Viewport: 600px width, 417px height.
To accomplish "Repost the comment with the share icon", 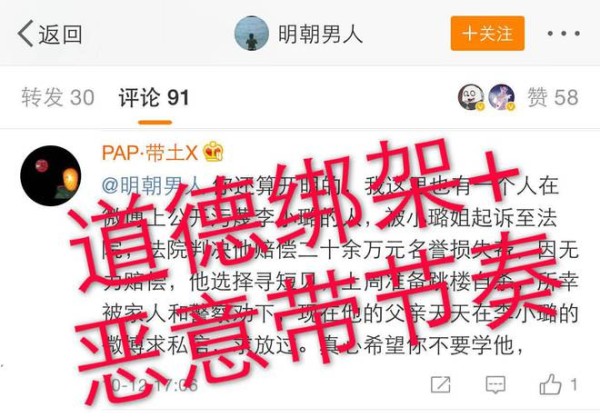I will pyautogui.click(x=440, y=384).
